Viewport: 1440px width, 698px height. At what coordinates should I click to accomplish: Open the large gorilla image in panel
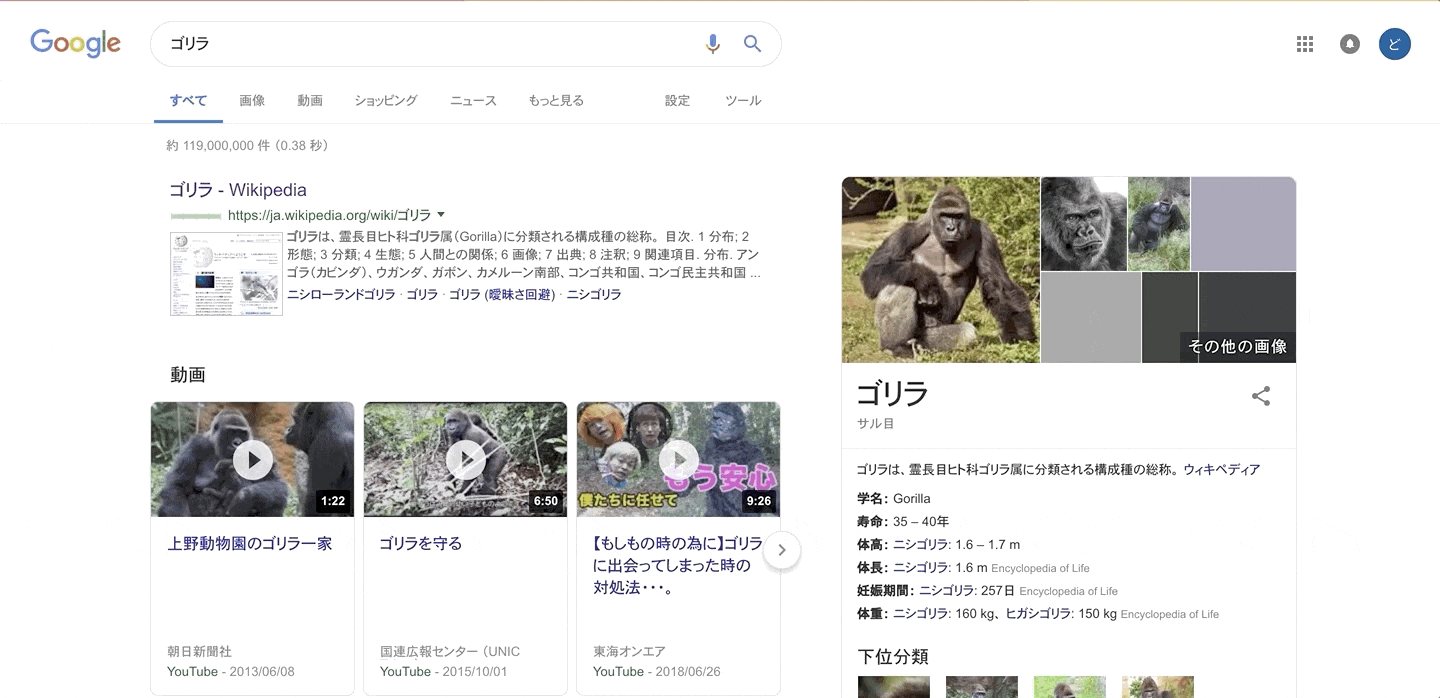[x=940, y=270]
